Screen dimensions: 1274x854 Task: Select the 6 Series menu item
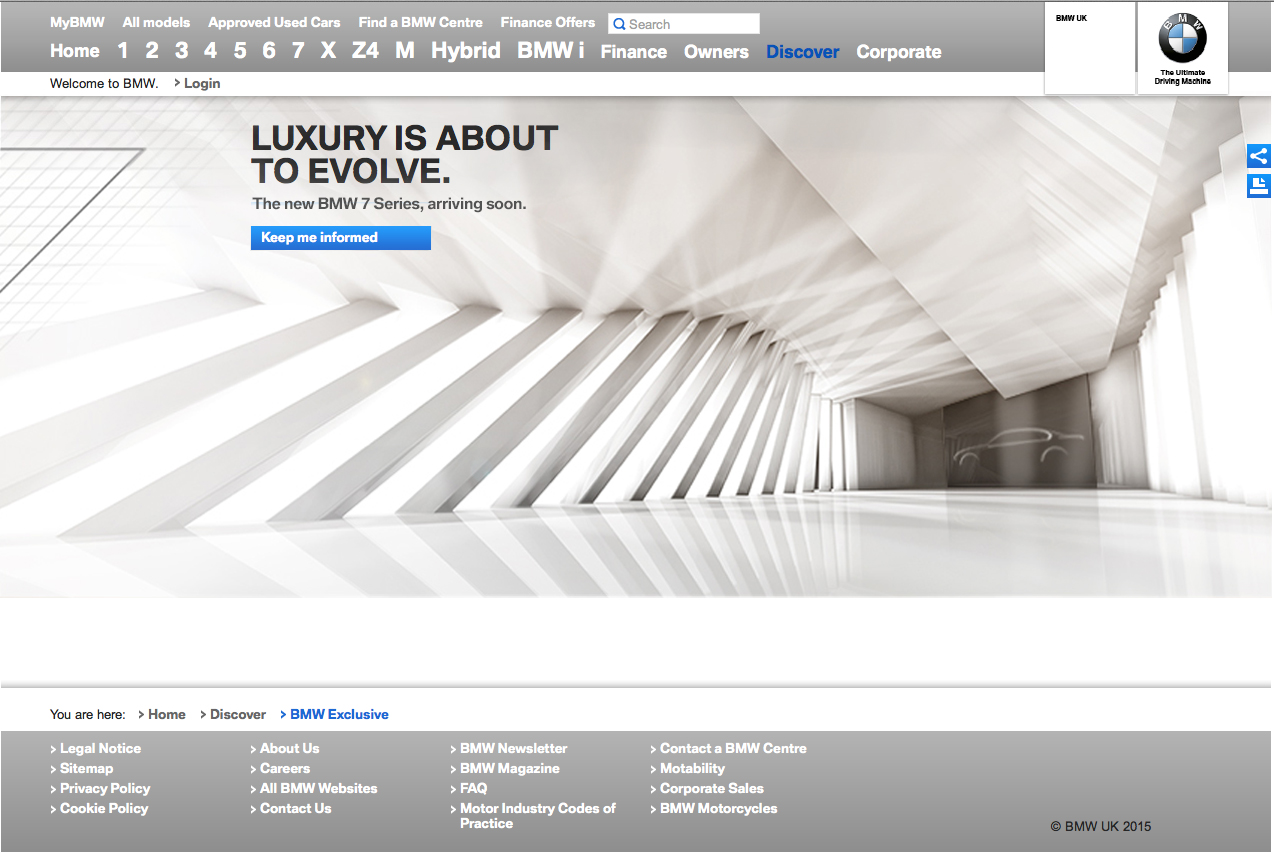269,51
